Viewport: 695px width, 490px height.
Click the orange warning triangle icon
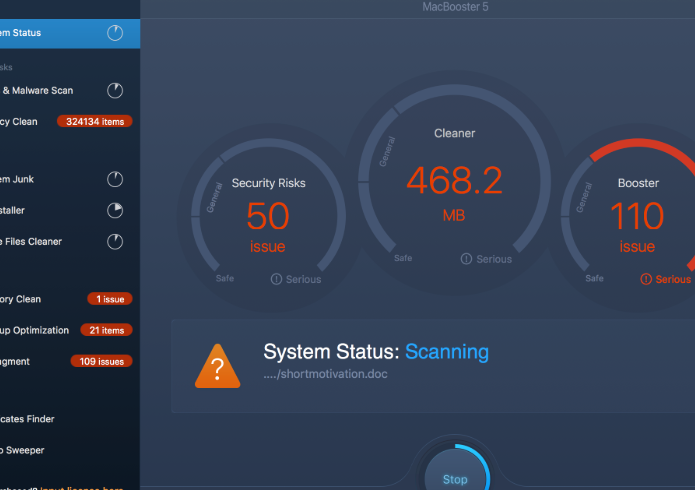(217, 365)
